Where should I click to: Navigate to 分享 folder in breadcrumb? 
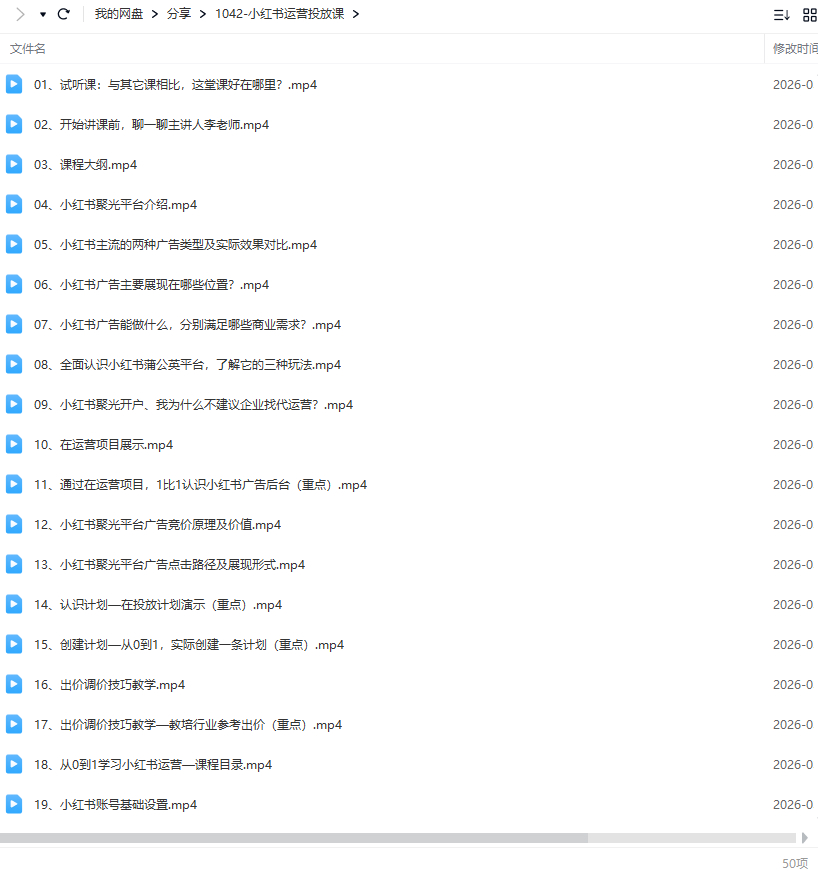coord(180,14)
